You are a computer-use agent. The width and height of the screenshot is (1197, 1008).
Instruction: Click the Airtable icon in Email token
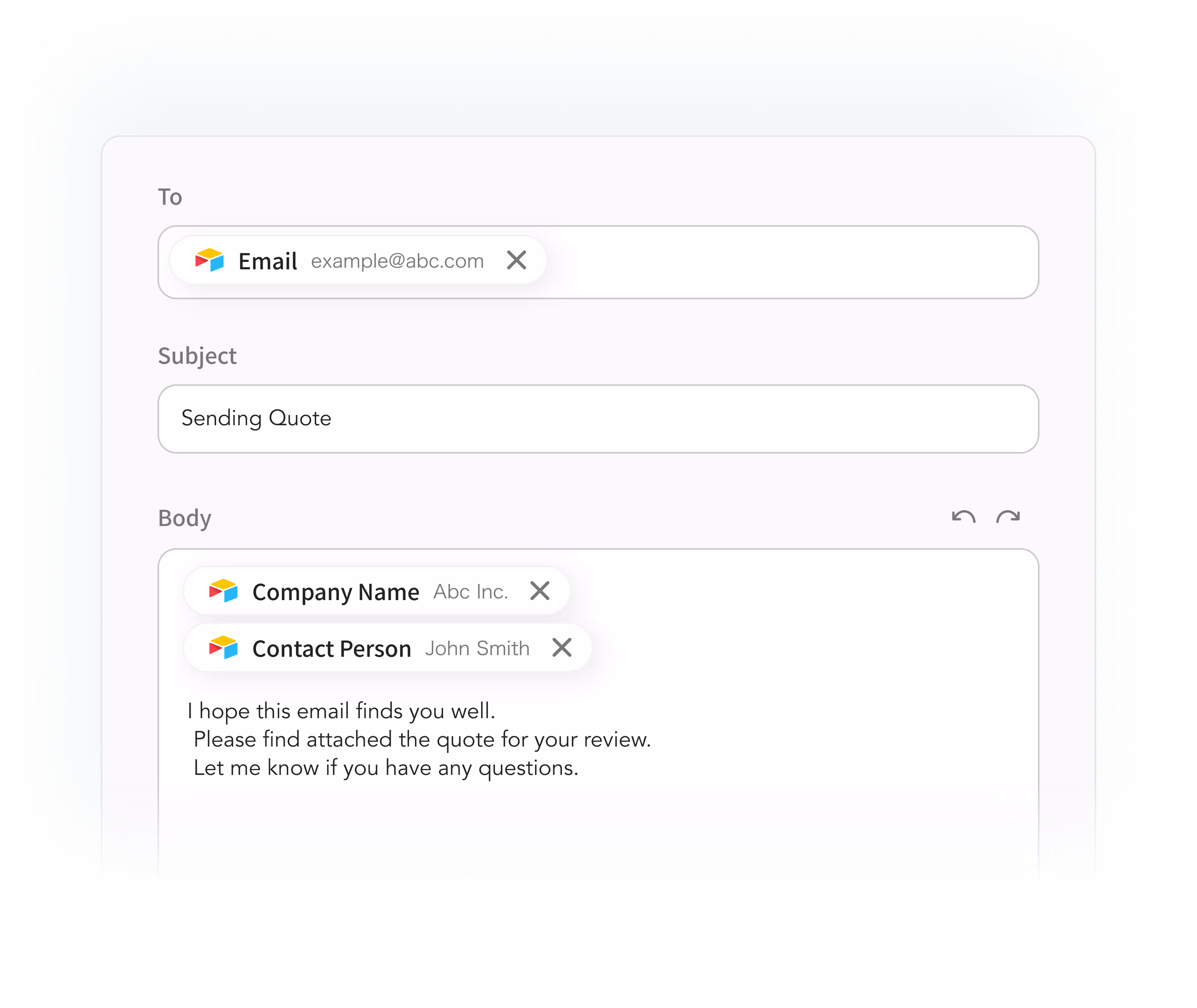coord(210,260)
